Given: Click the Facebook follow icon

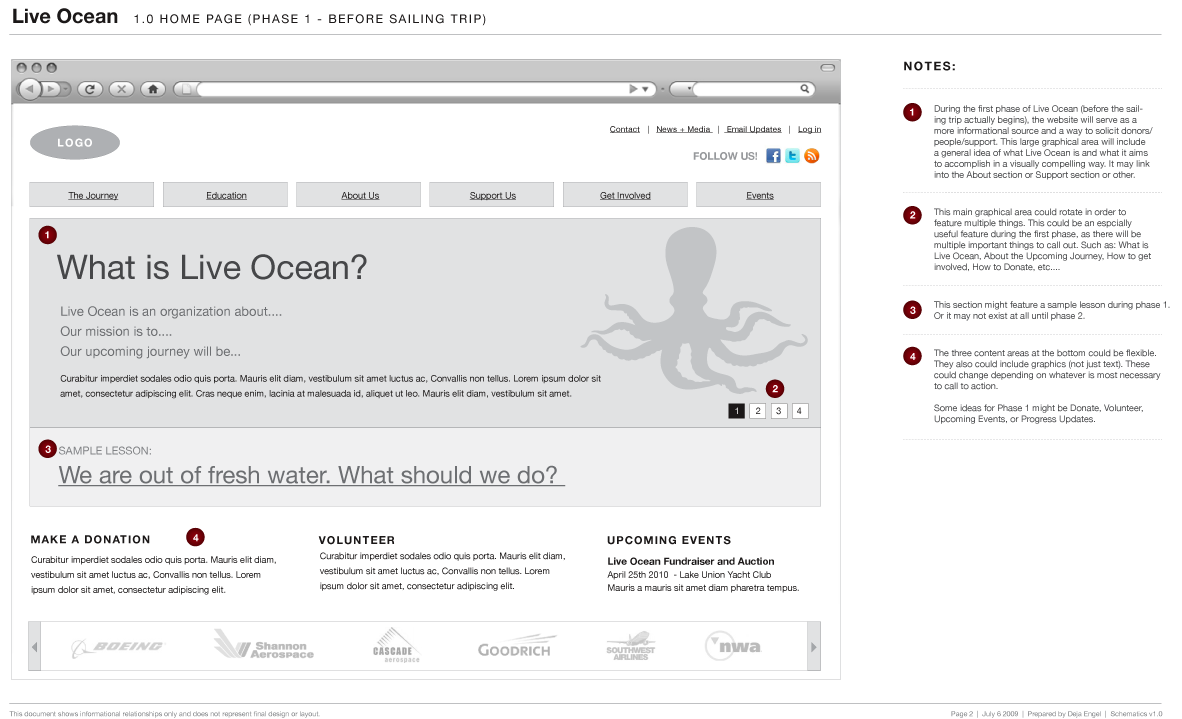Looking at the screenshot, I should click(773, 156).
